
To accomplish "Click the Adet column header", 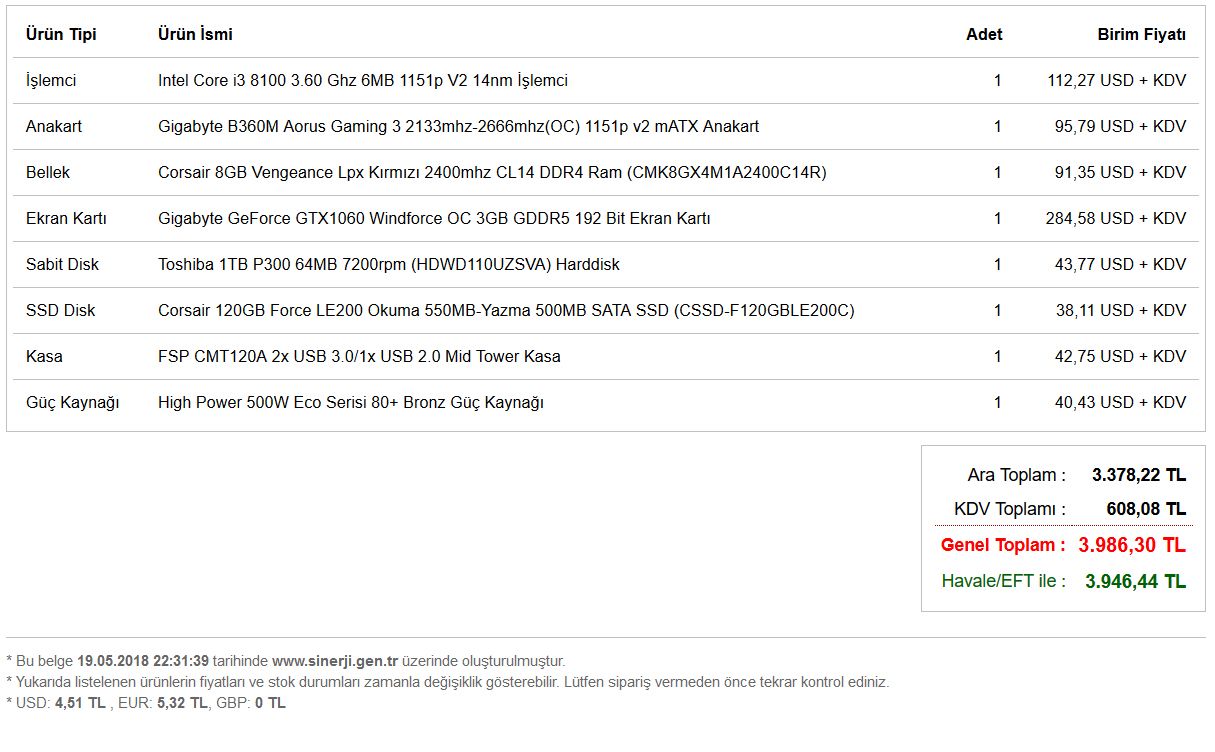I will tap(984, 34).
